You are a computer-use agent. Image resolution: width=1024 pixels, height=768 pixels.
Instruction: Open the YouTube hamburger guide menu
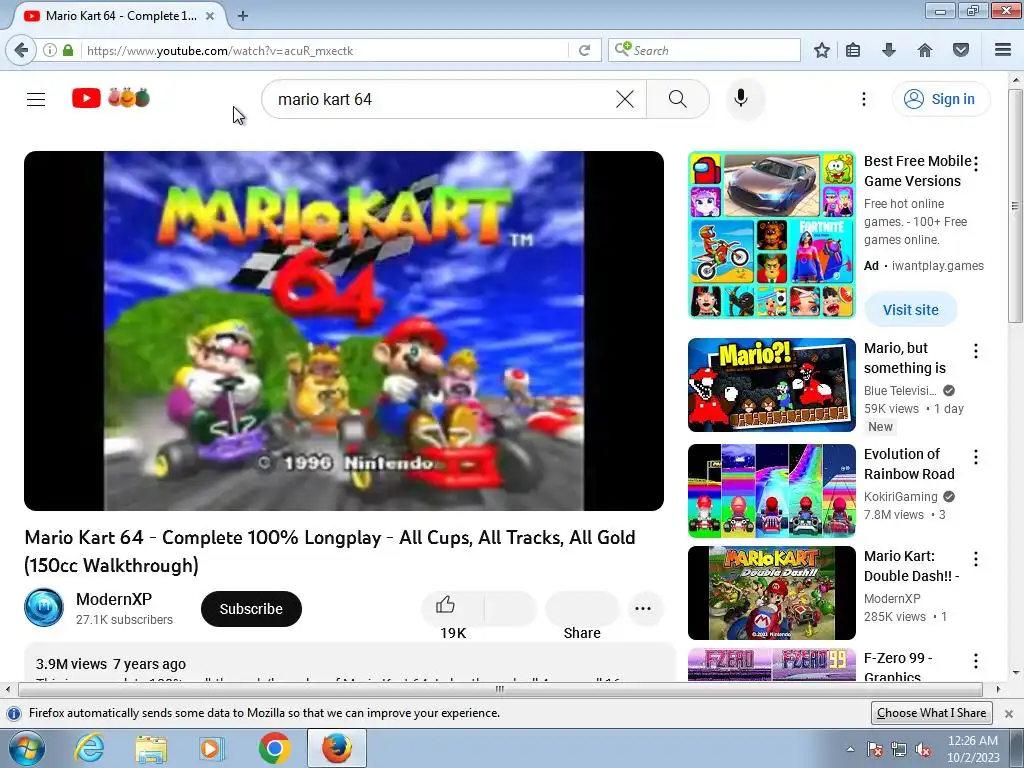click(x=36, y=99)
